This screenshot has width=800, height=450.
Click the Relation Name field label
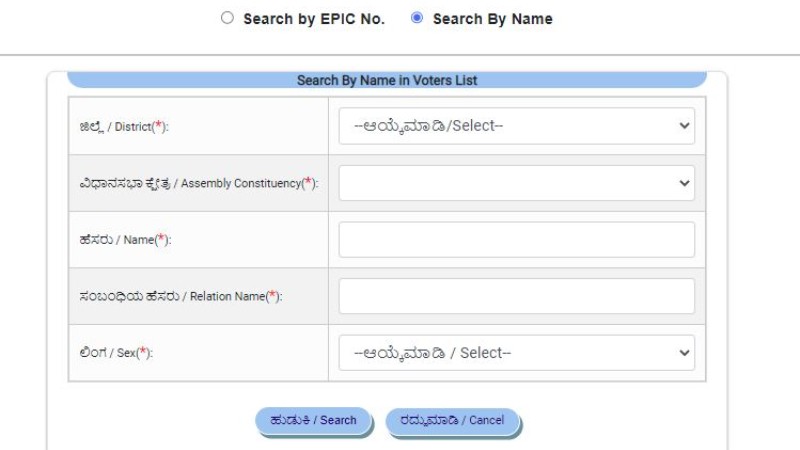(181, 296)
